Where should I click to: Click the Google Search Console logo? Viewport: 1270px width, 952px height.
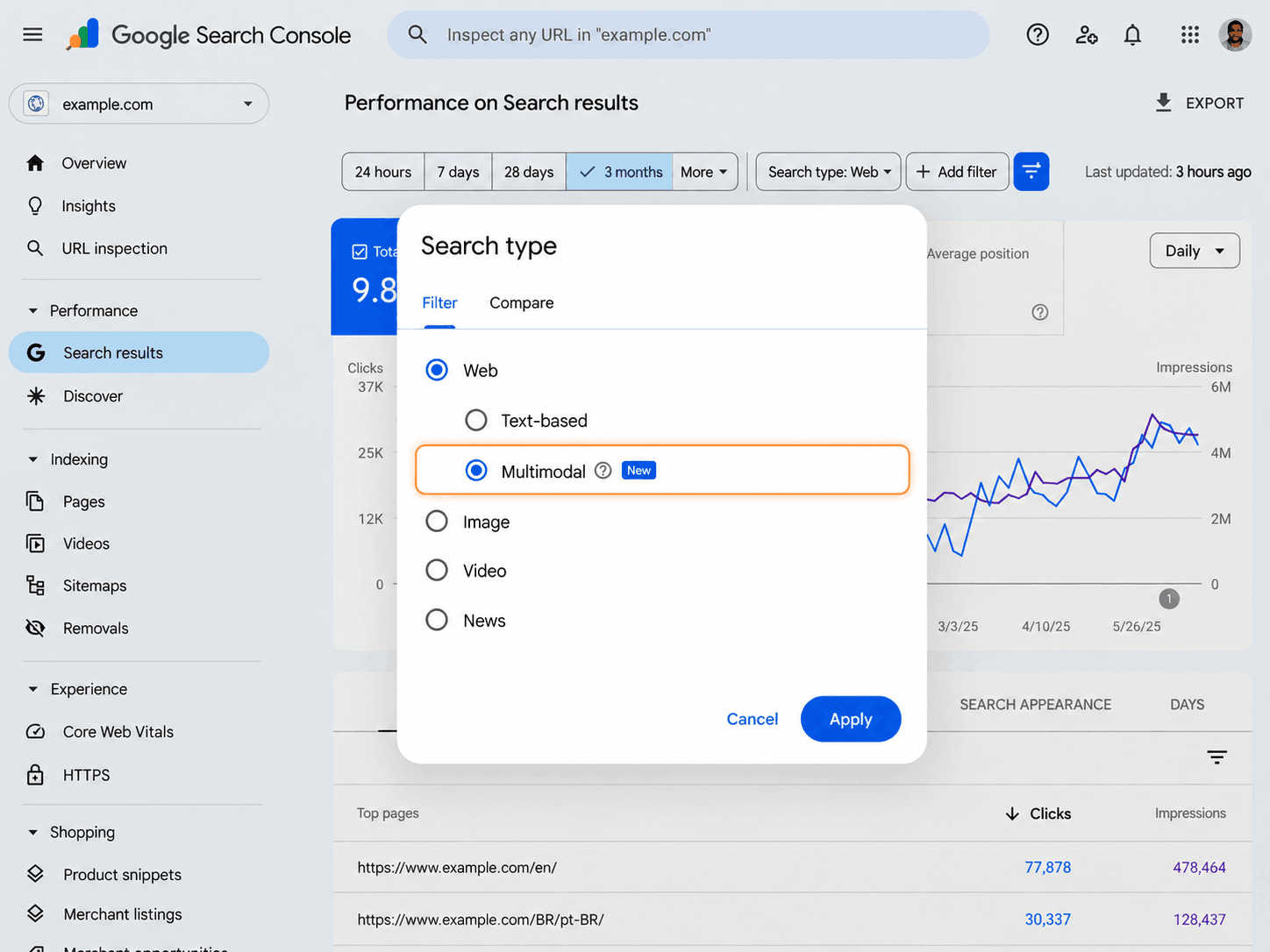pos(209,35)
